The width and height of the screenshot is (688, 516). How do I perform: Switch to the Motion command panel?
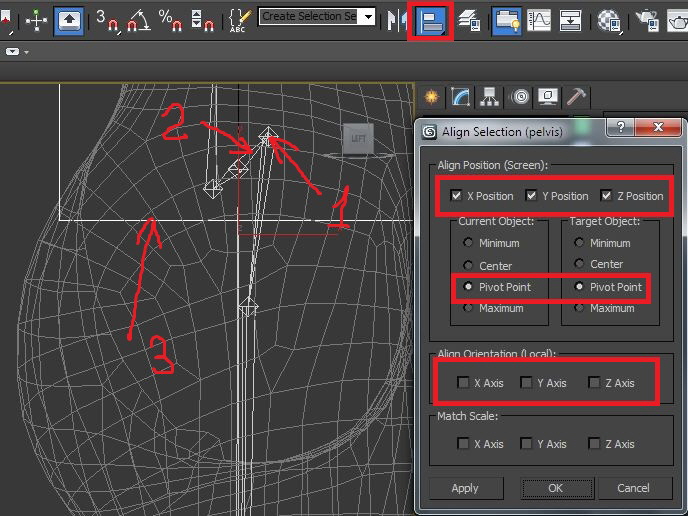pyautogui.click(x=519, y=97)
